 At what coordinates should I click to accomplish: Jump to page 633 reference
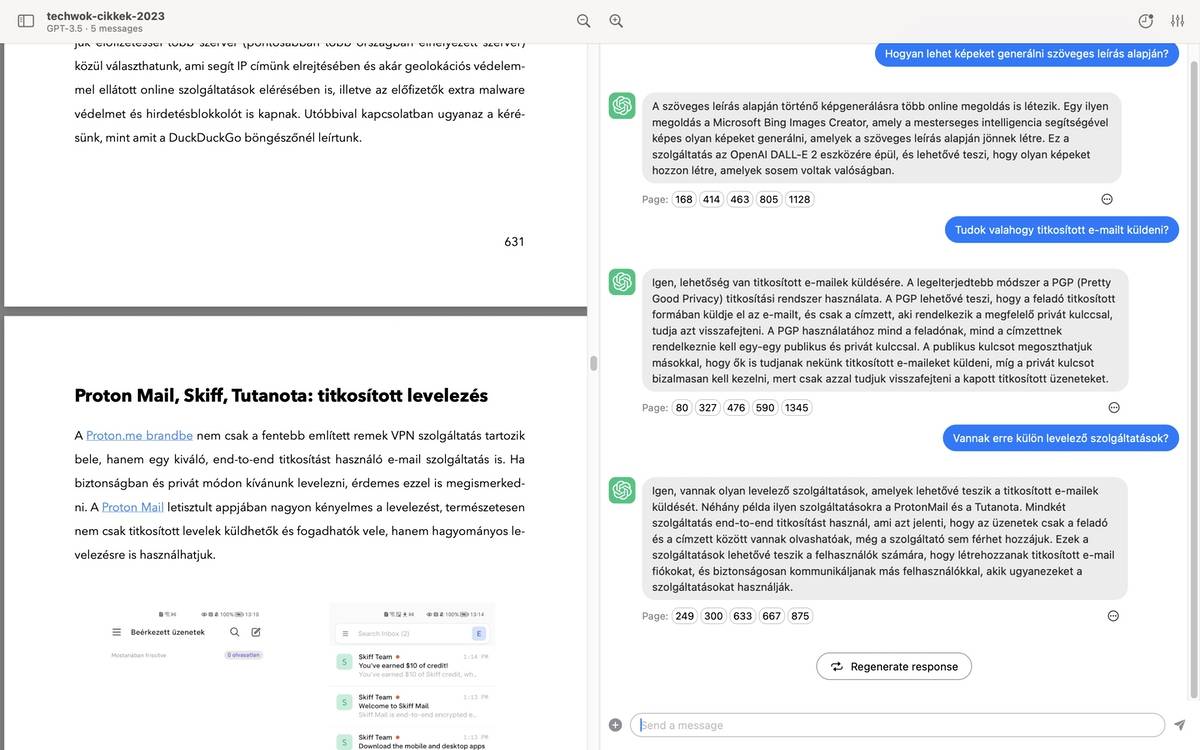tap(743, 616)
